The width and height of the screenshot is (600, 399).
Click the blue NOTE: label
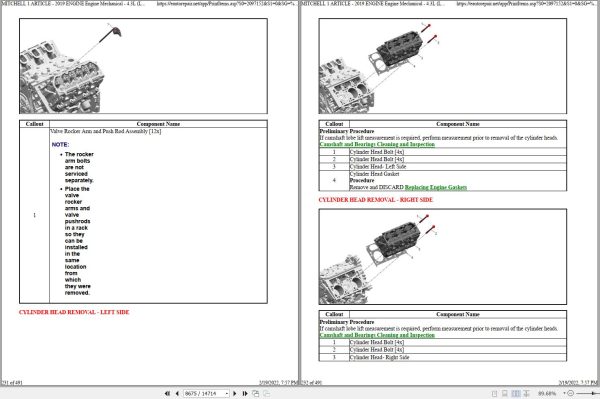[x=60, y=145]
